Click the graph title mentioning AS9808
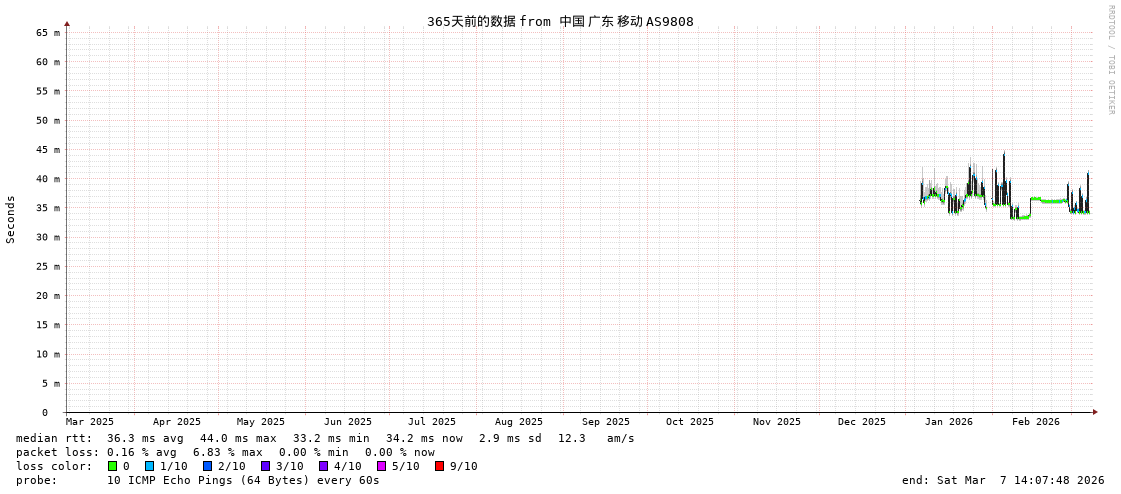The height and width of the screenshot is (494, 1121). pos(560,21)
